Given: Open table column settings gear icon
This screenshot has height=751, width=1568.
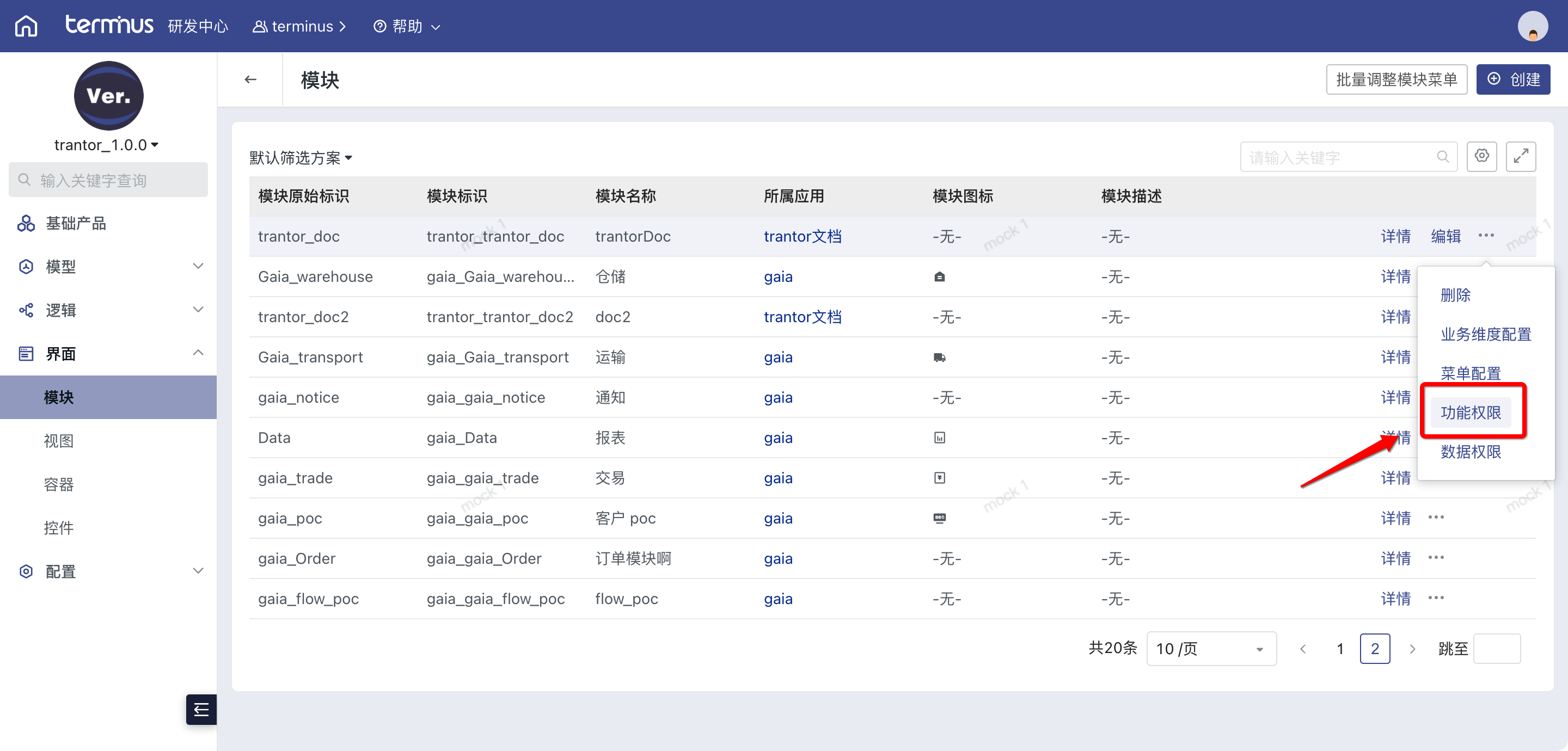Looking at the screenshot, I should 1481,156.
